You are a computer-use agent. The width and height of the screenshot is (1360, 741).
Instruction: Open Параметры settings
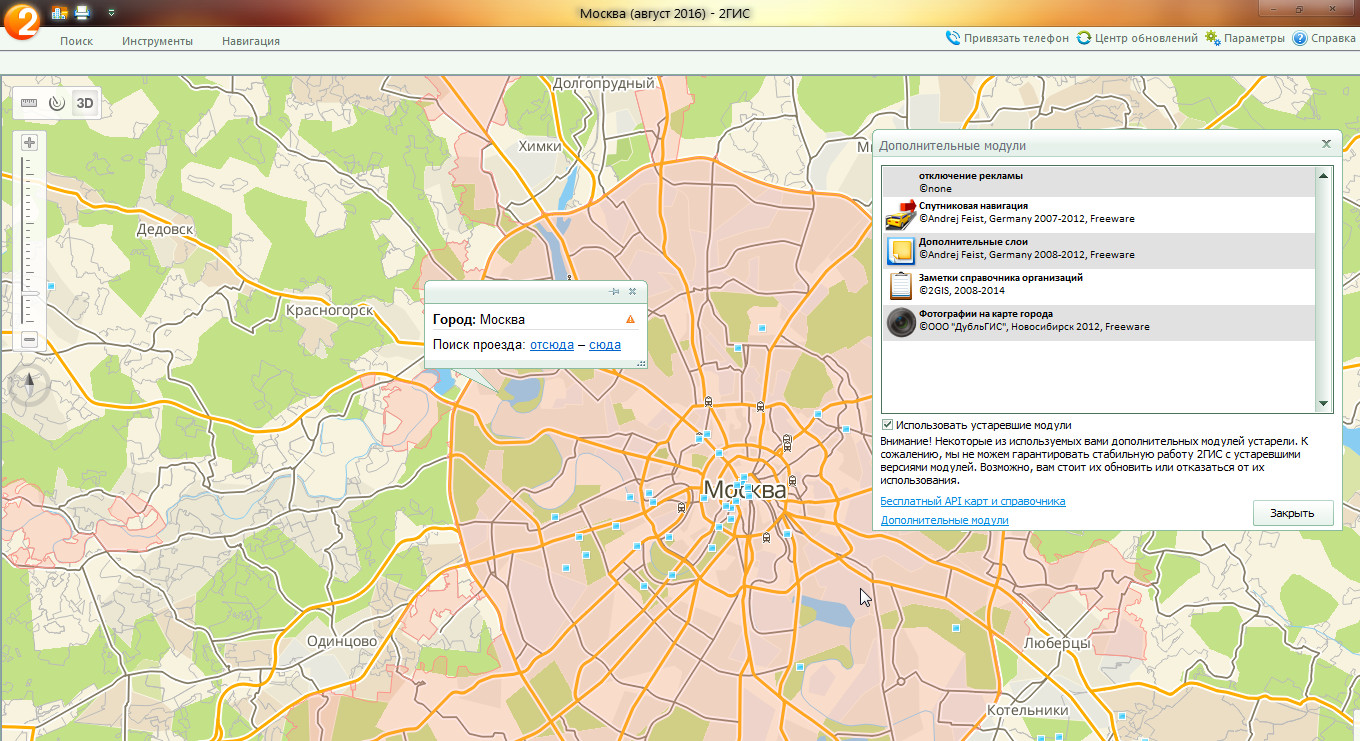tap(1244, 38)
